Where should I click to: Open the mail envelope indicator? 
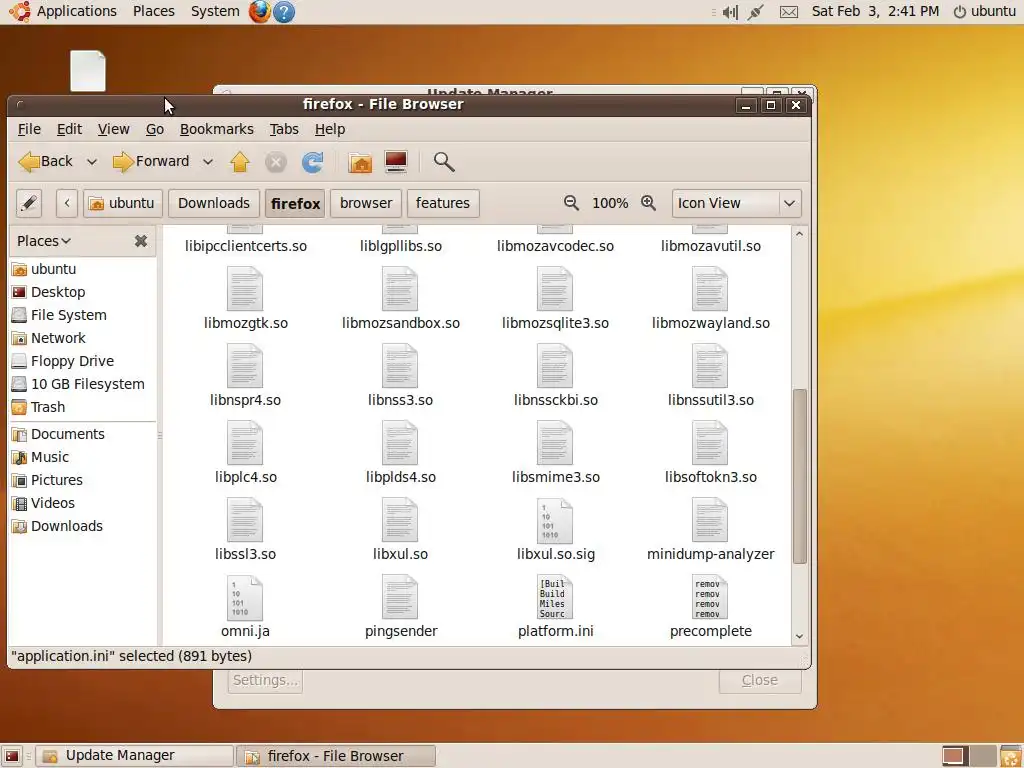[789, 12]
